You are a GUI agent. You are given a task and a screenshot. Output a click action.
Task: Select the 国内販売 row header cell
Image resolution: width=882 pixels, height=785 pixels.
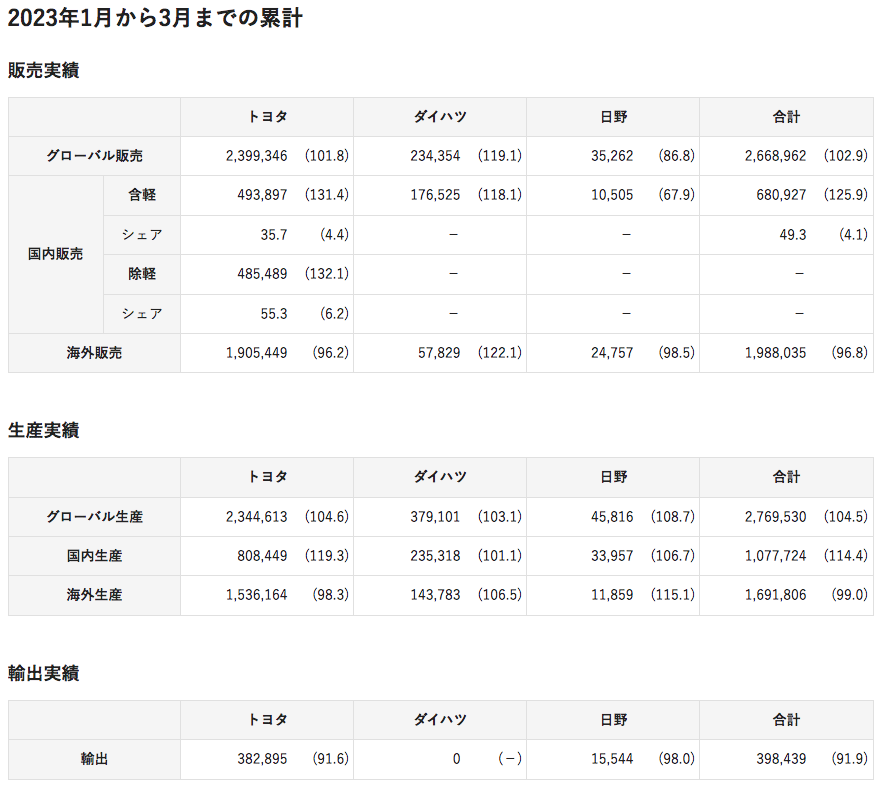pos(55,254)
